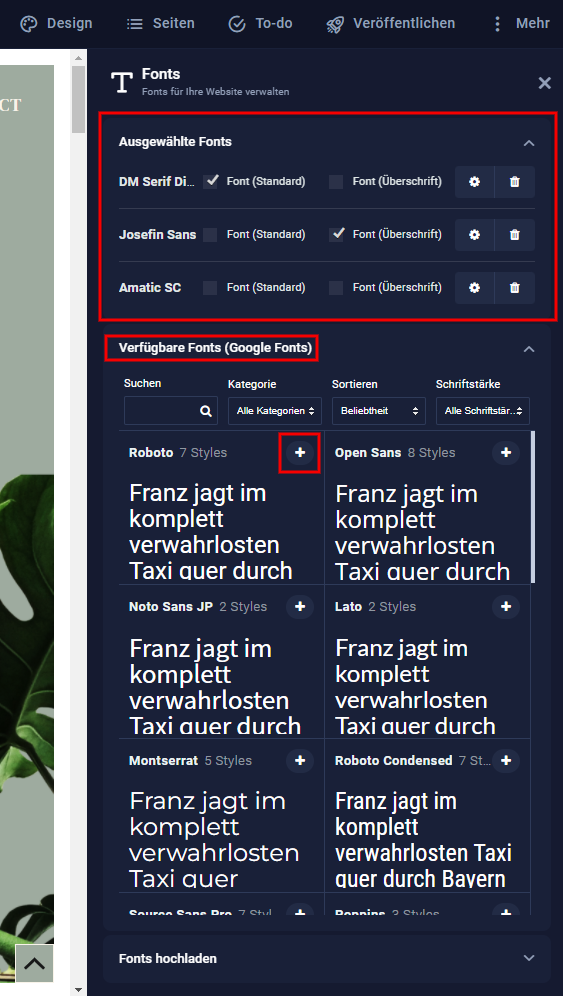The height and width of the screenshot is (996, 563).
Task: Add the Roboto font with plus icon
Action: 300,452
